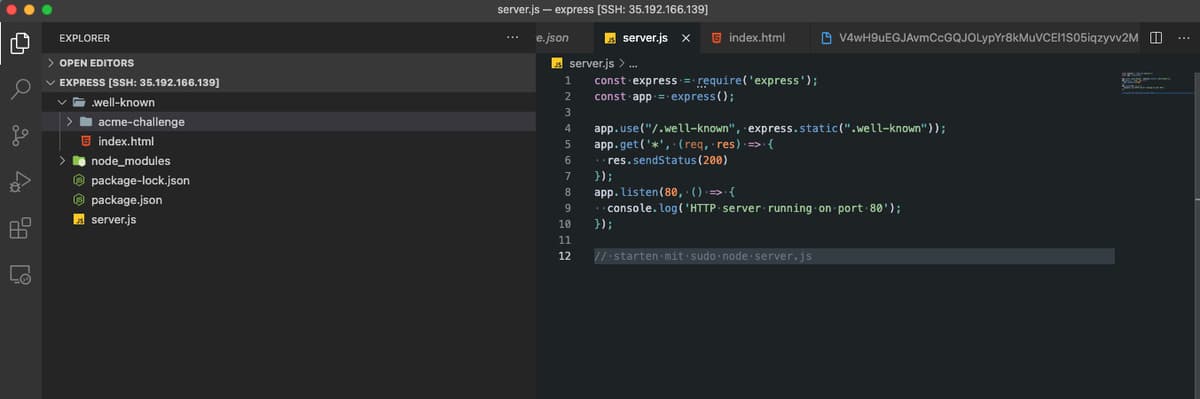Click the comment 'starten mit sudo node server.js'

click(x=703, y=256)
